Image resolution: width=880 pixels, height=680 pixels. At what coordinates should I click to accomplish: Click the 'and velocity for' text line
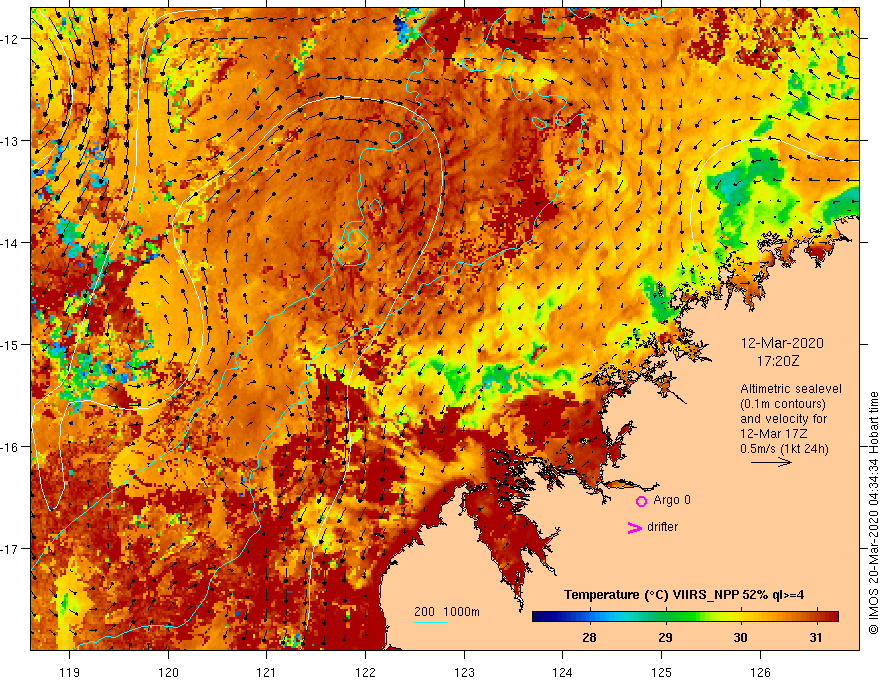tap(783, 419)
